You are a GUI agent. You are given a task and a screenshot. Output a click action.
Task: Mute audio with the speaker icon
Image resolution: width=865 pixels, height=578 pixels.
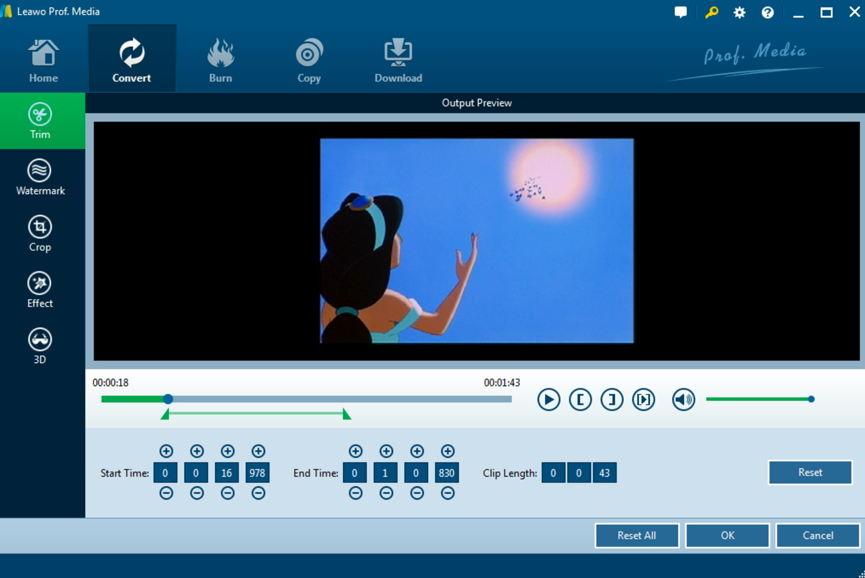click(682, 399)
